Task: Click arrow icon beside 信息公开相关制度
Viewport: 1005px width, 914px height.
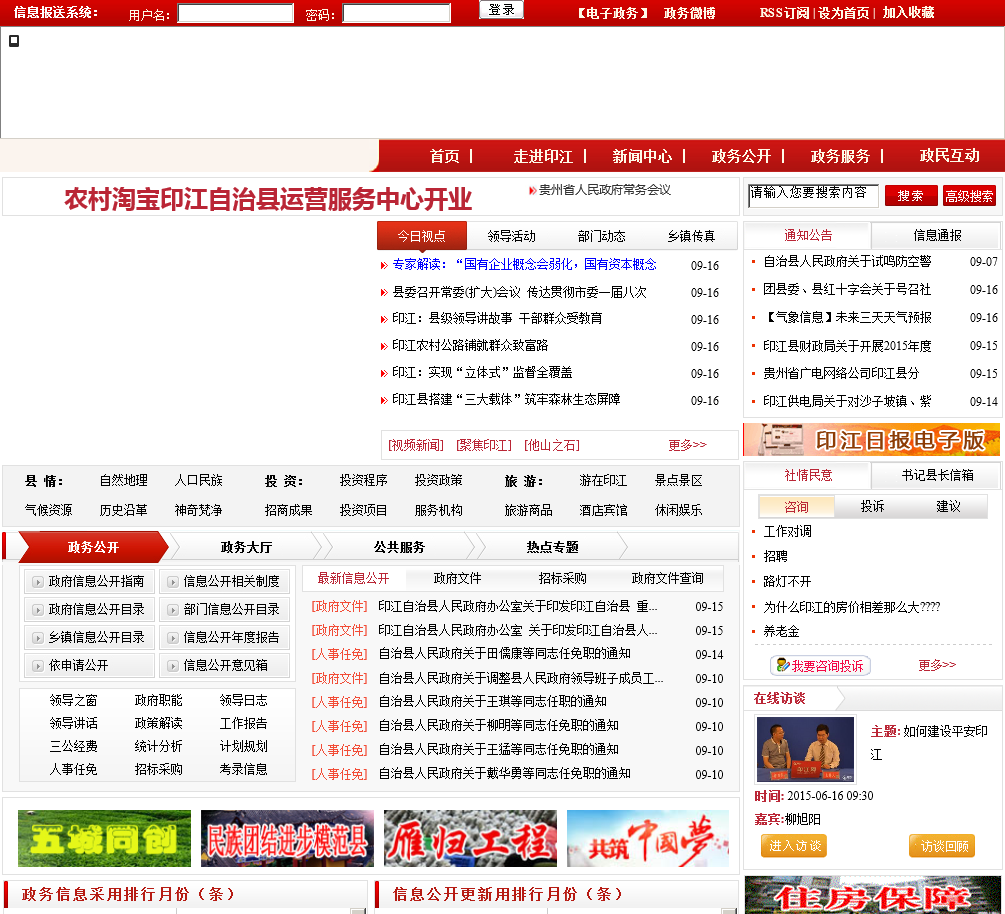Action: [x=172, y=582]
